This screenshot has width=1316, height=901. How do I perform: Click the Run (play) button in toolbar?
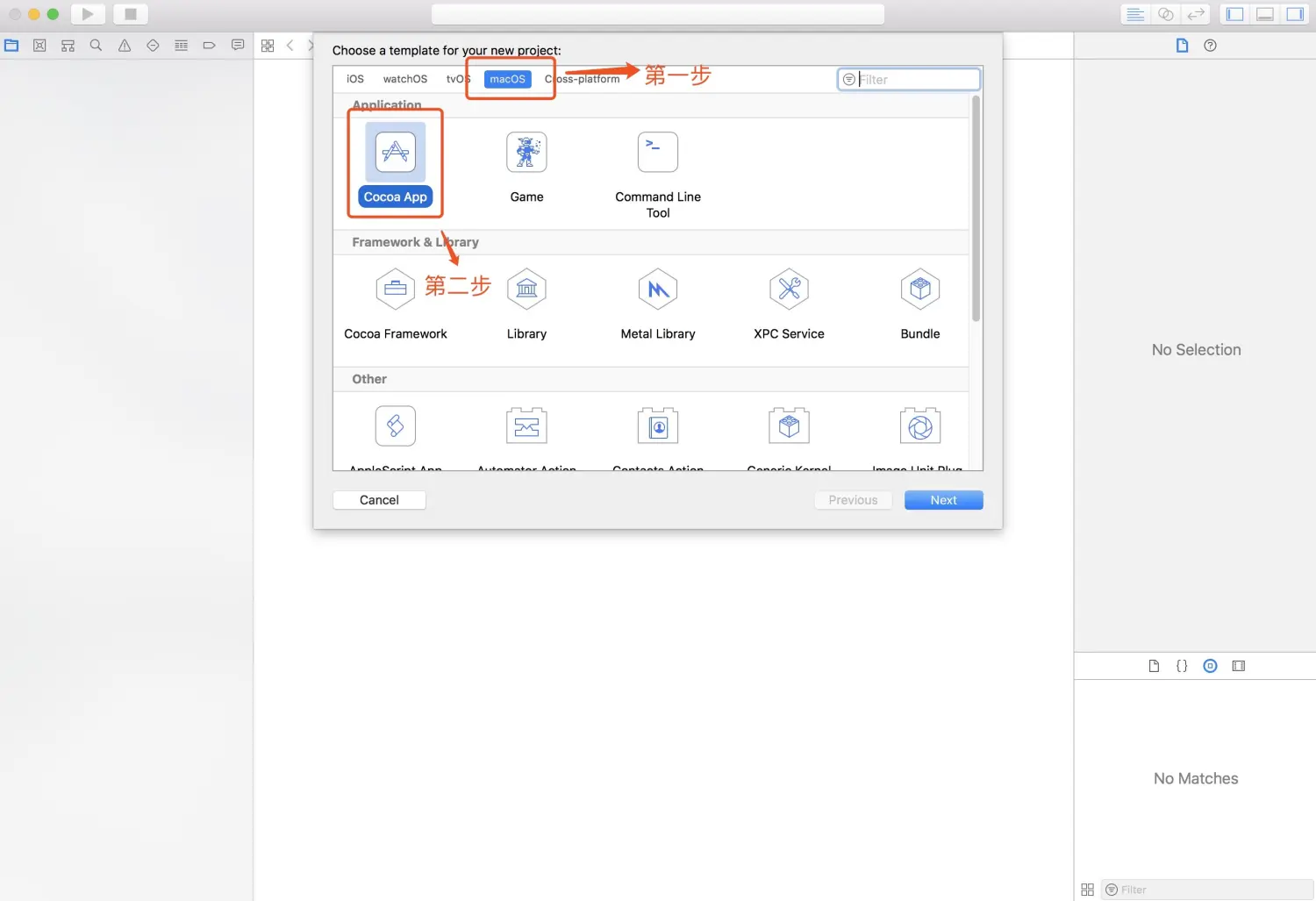88,14
